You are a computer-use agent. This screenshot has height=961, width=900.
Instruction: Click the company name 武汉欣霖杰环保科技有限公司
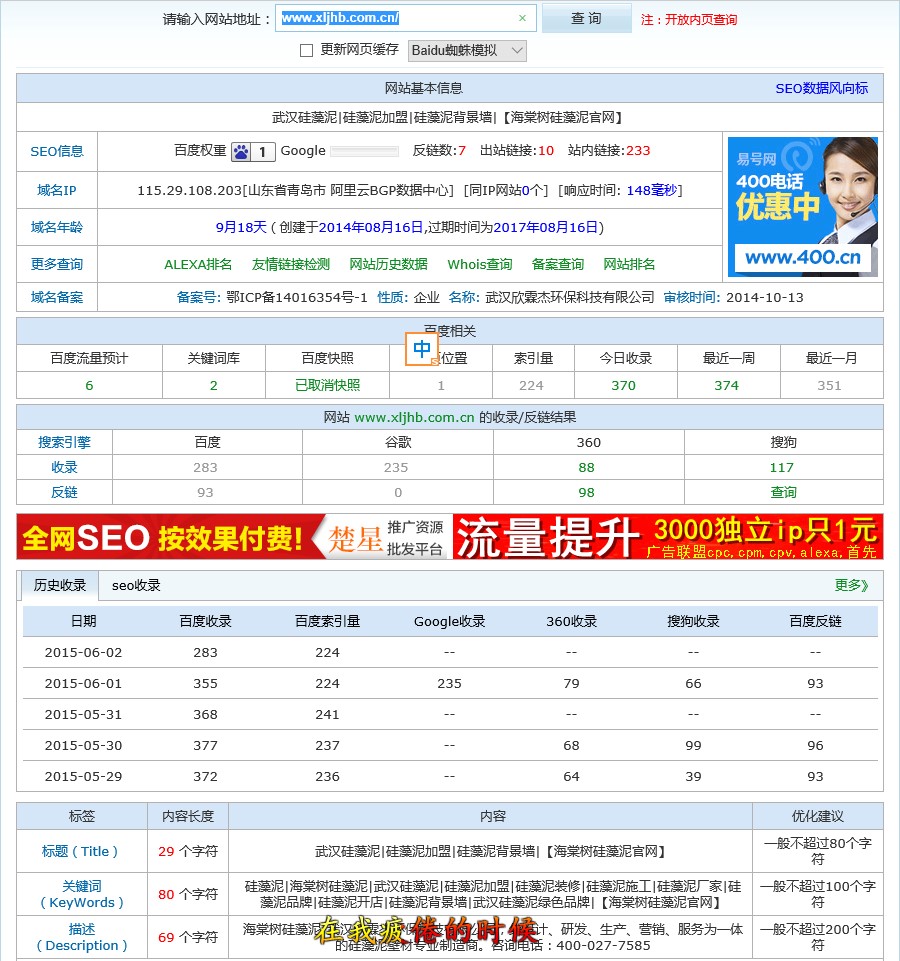tap(570, 297)
